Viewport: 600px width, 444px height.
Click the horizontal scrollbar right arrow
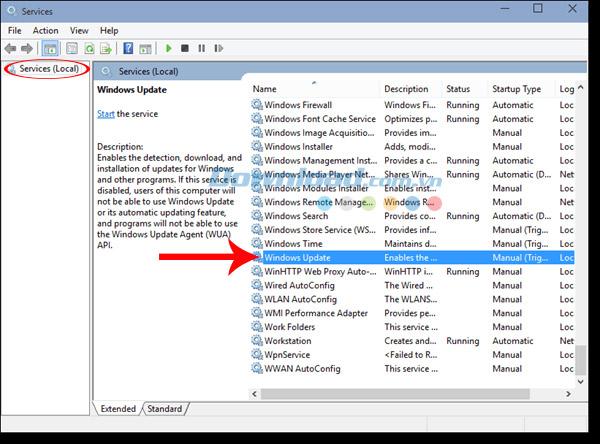tap(568, 394)
